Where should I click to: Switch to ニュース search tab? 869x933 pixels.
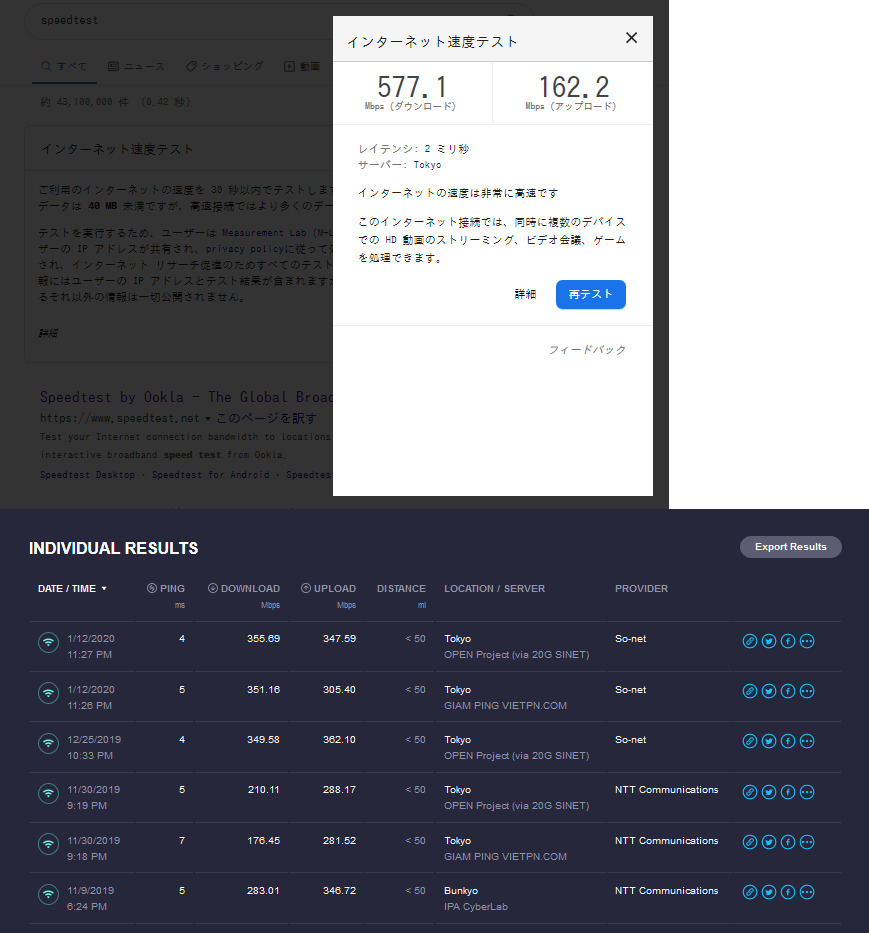(136, 66)
